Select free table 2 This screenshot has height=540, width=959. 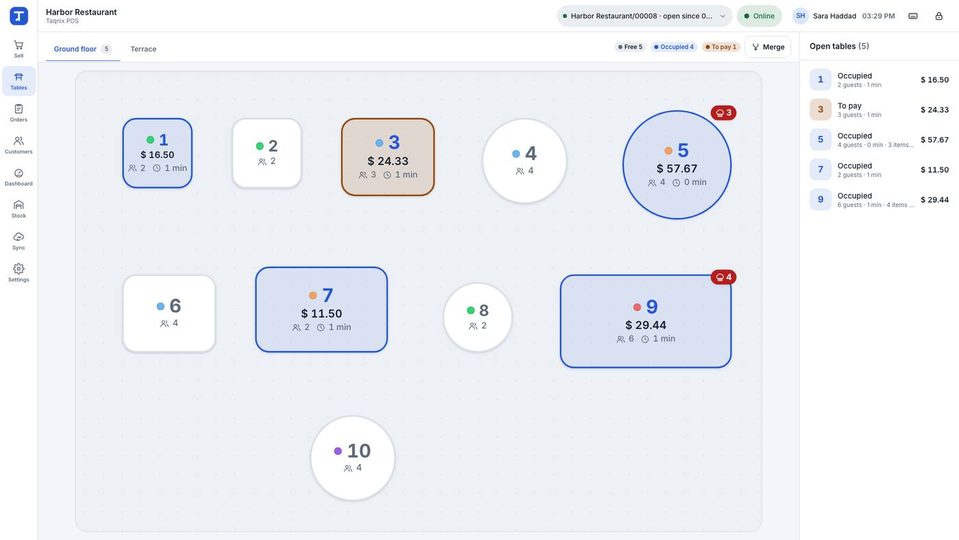(267, 153)
